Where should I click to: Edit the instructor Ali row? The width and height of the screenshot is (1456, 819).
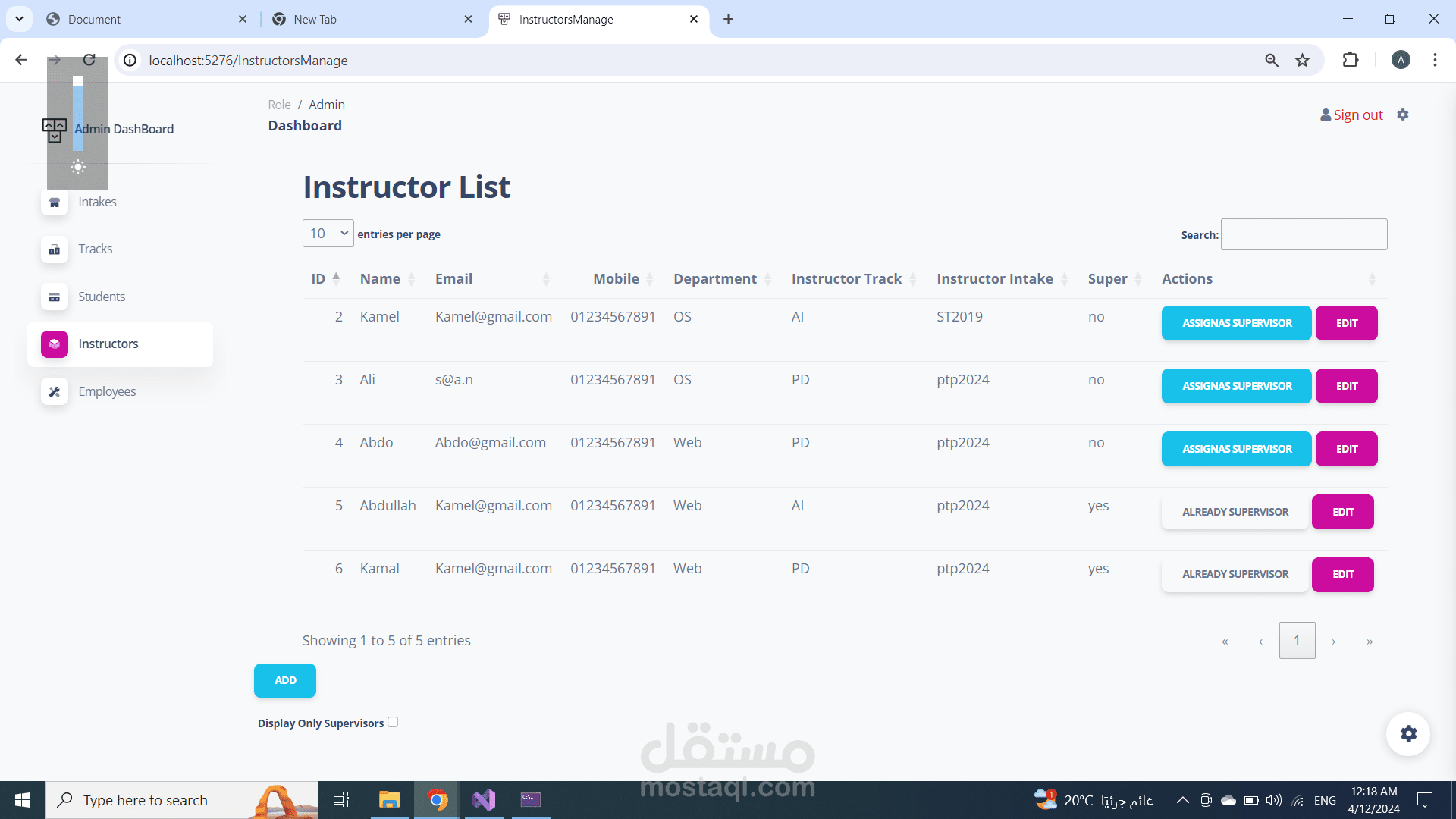(1346, 386)
